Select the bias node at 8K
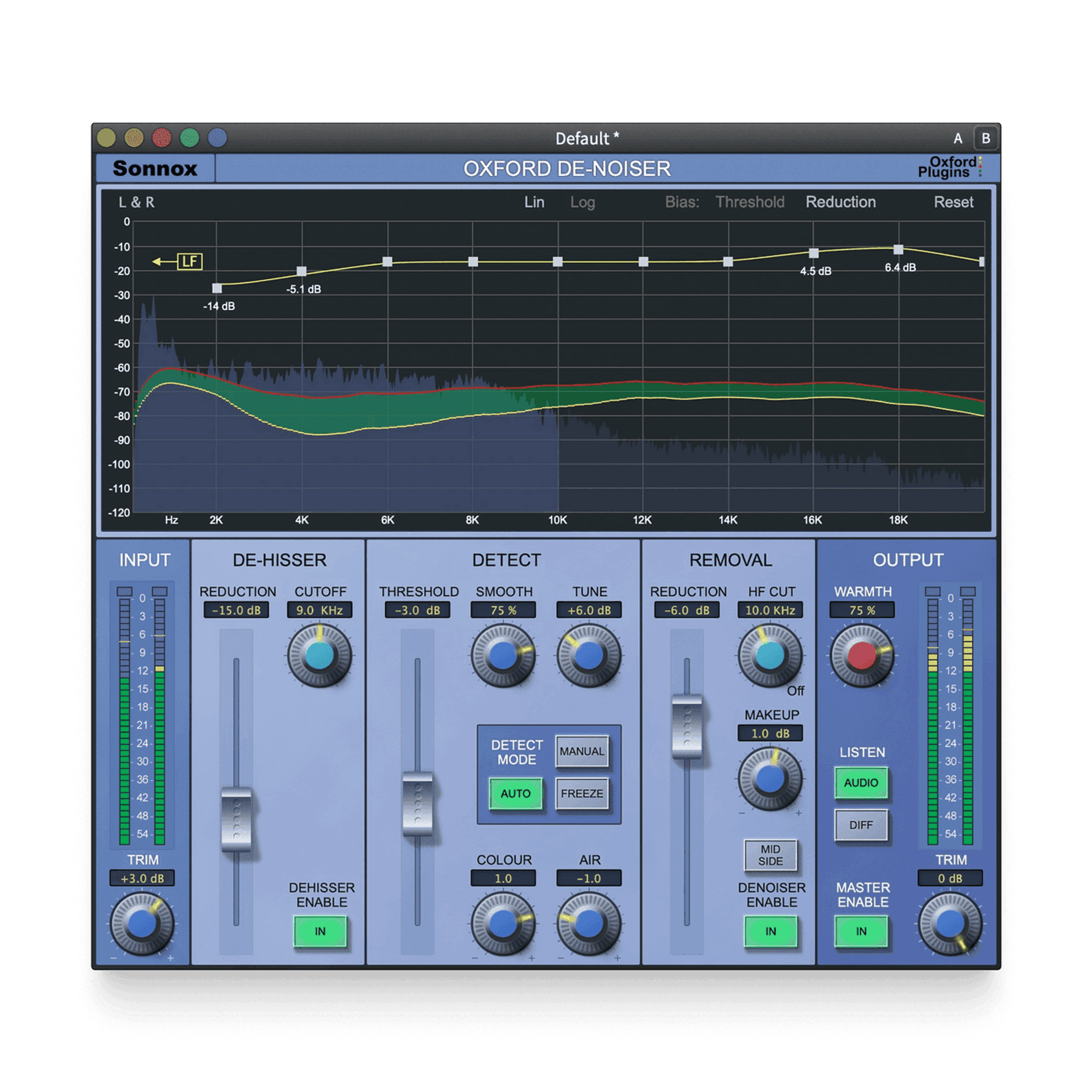1092x1092 pixels. pos(473,262)
